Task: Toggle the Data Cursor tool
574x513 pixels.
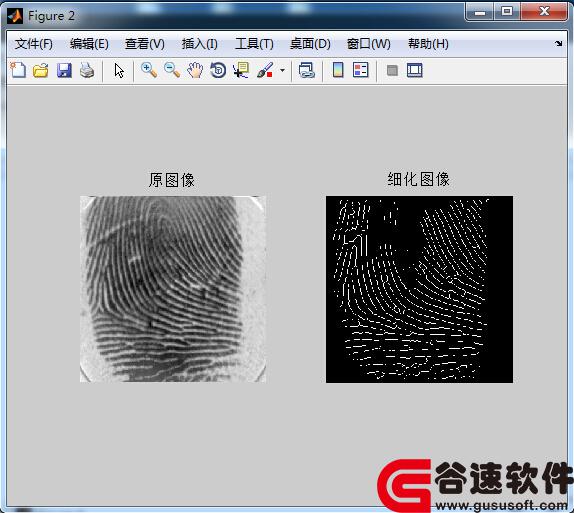Action: (241, 70)
